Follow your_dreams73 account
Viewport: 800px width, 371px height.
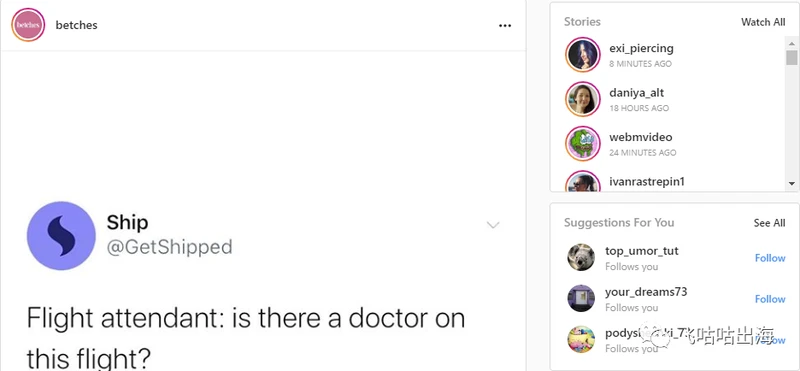tap(770, 299)
